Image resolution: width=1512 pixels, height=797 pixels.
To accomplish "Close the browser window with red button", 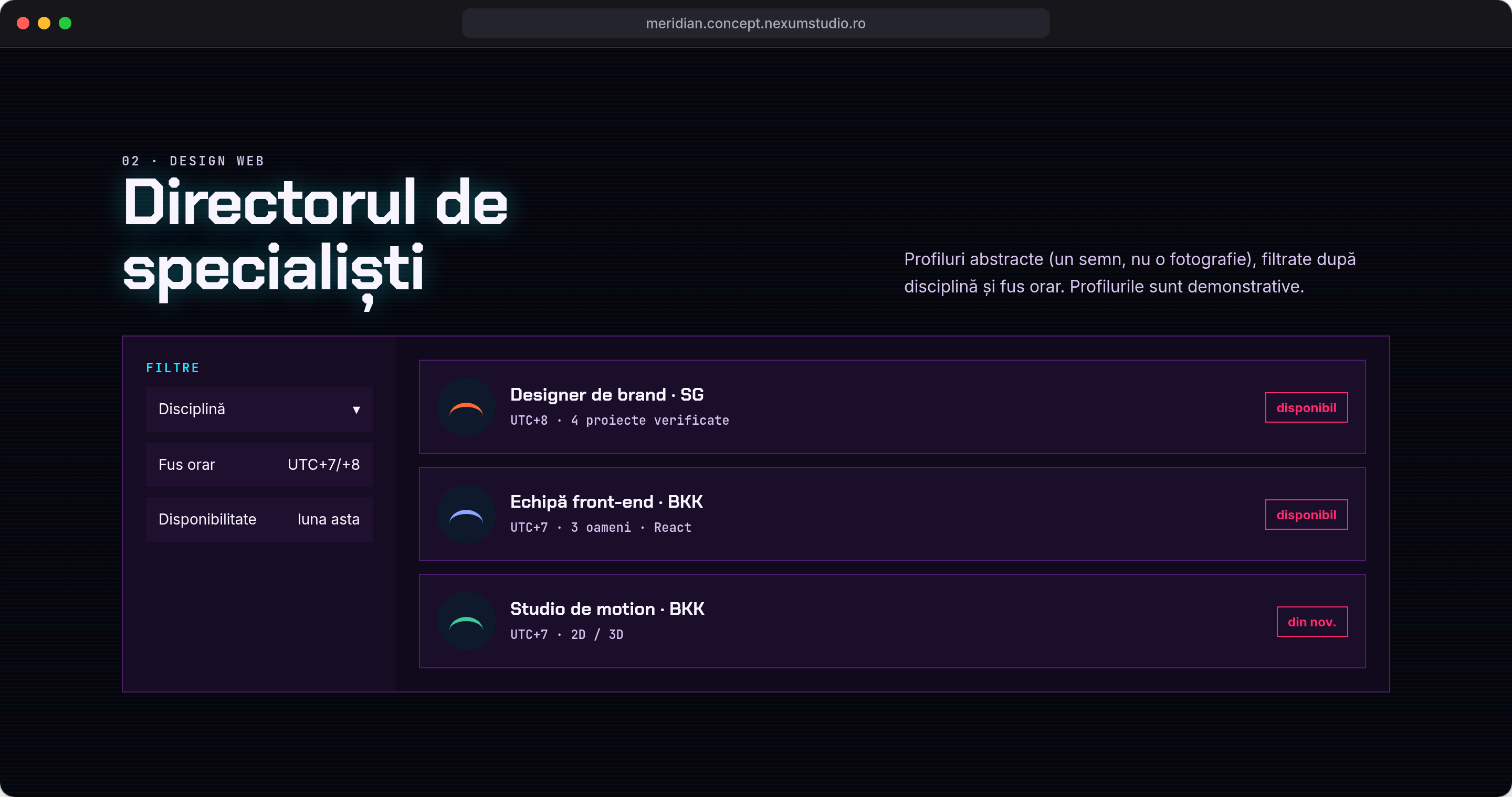I will tap(23, 23).
